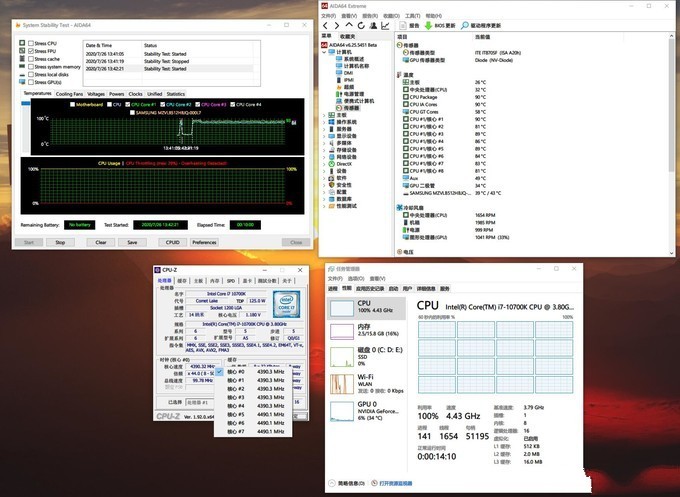Enable Stress cache checkbox
This screenshot has height=497, width=680.
(31, 59)
